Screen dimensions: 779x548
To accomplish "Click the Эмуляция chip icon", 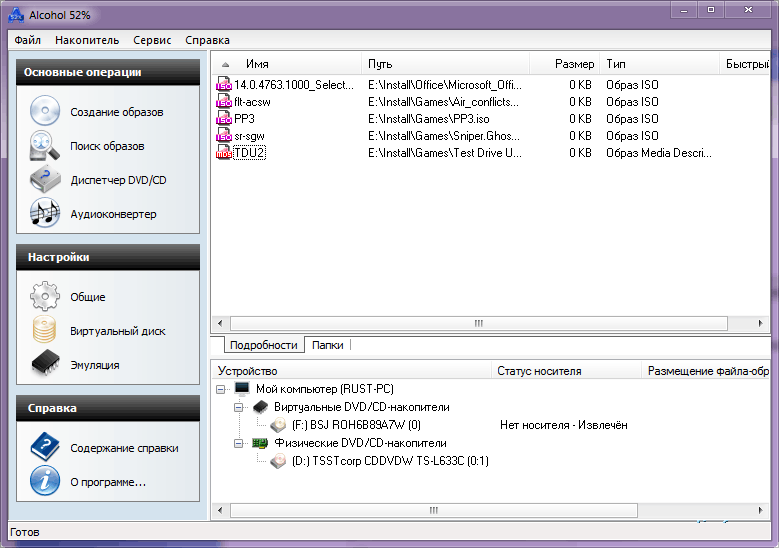I will (x=45, y=363).
